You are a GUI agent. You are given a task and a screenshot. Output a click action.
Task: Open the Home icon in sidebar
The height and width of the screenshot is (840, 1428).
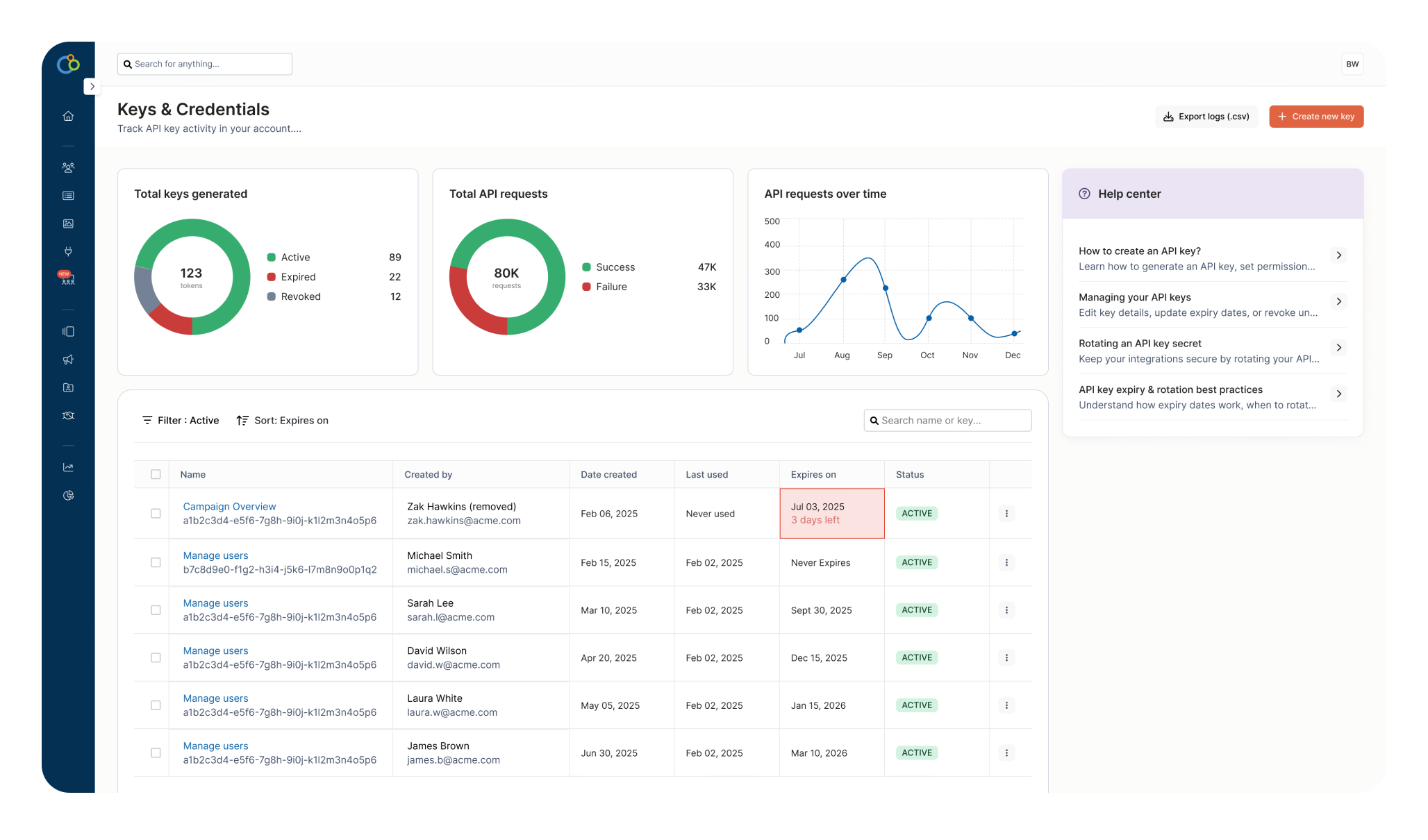click(68, 116)
